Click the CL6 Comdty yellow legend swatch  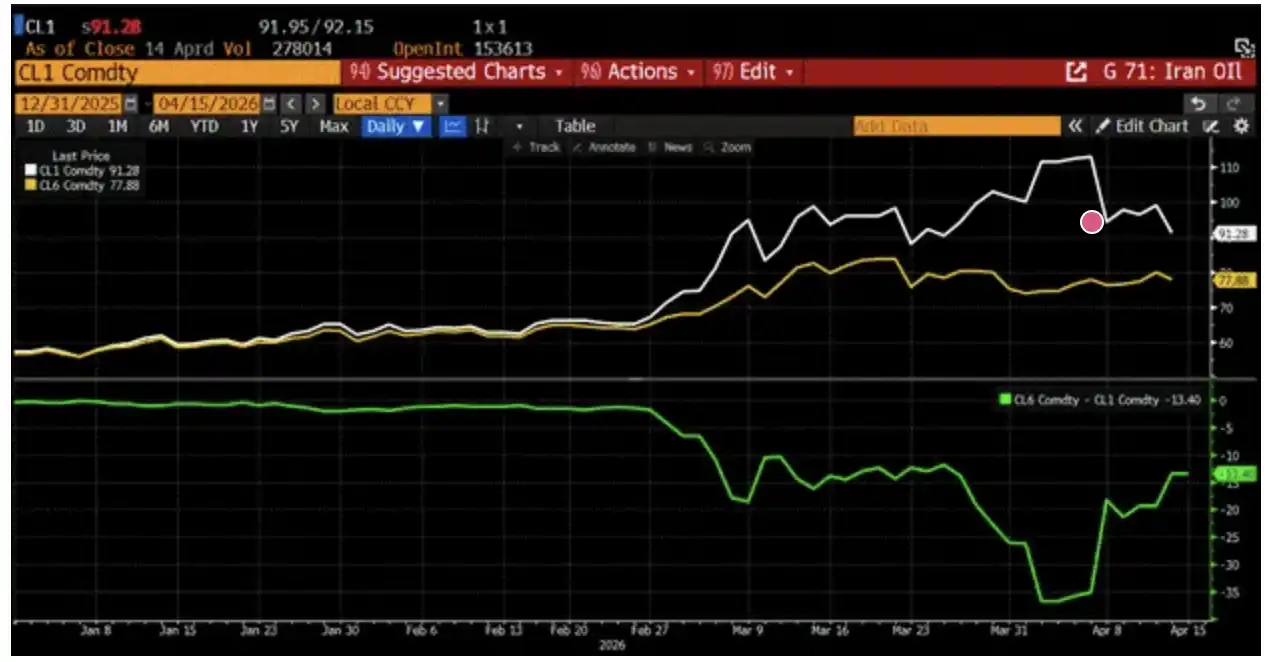[28, 185]
